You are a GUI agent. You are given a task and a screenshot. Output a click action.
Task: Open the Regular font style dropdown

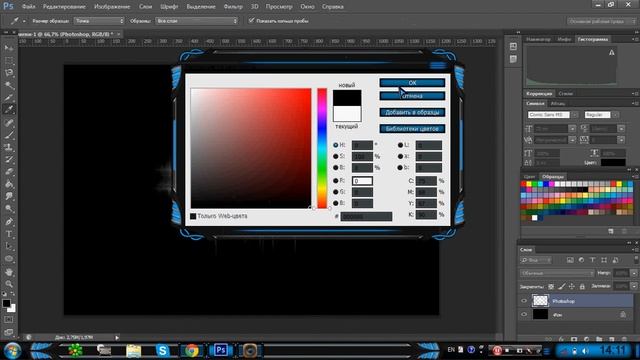click(615, 115)
